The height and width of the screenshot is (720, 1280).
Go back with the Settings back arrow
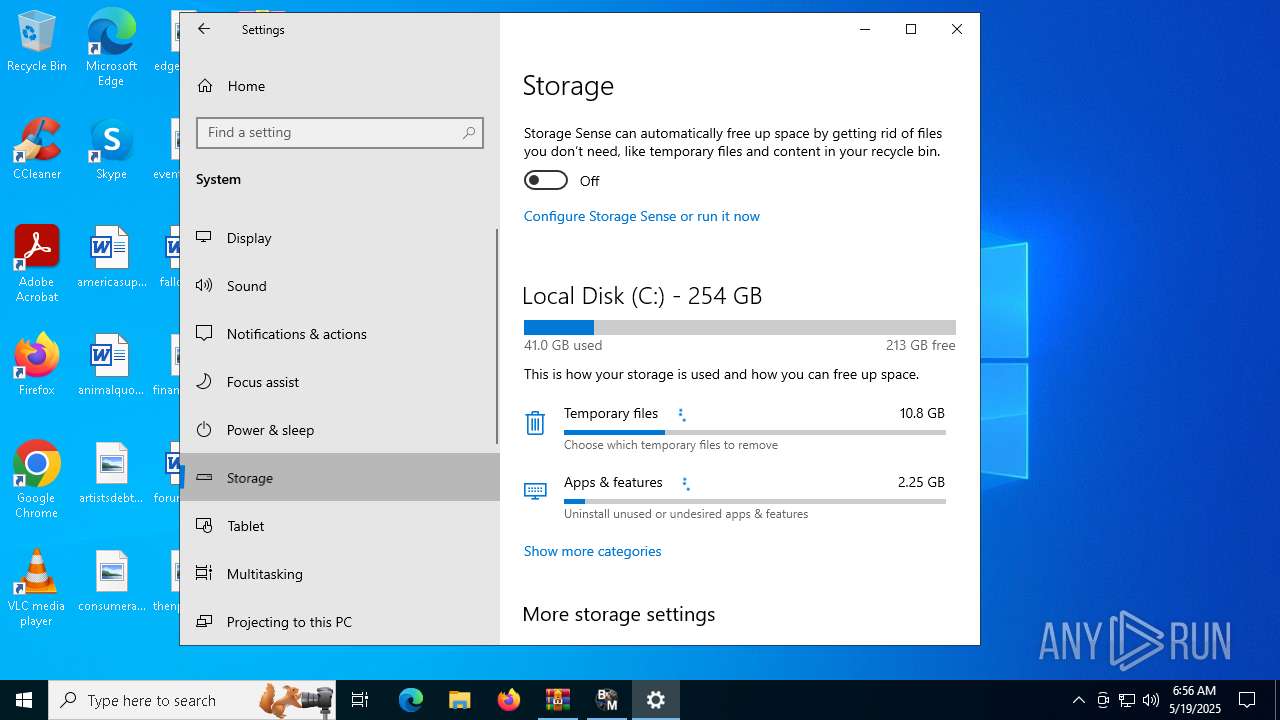click(x=204, y=29)
